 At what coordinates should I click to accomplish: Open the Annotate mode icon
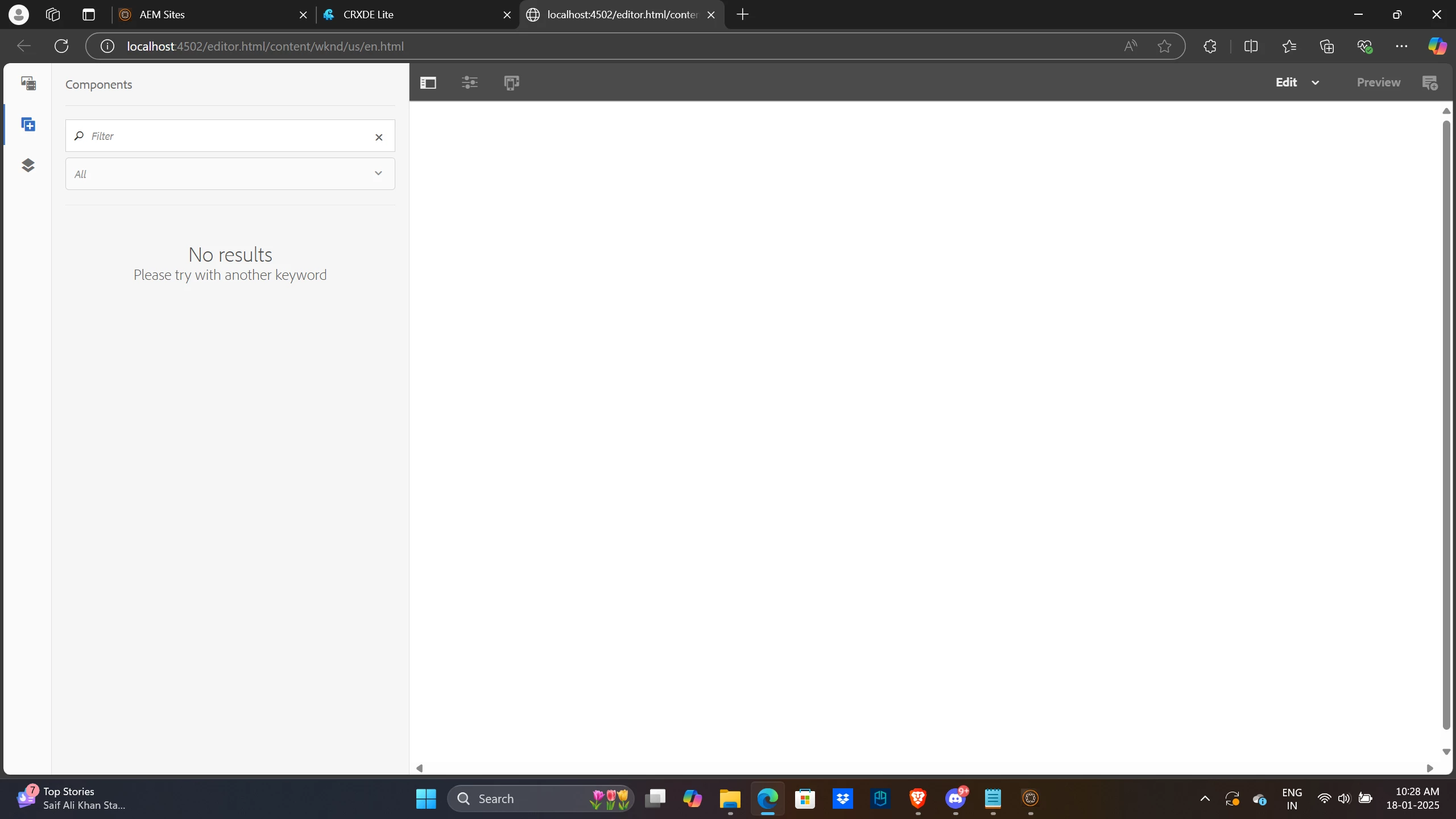point(1430,83)
